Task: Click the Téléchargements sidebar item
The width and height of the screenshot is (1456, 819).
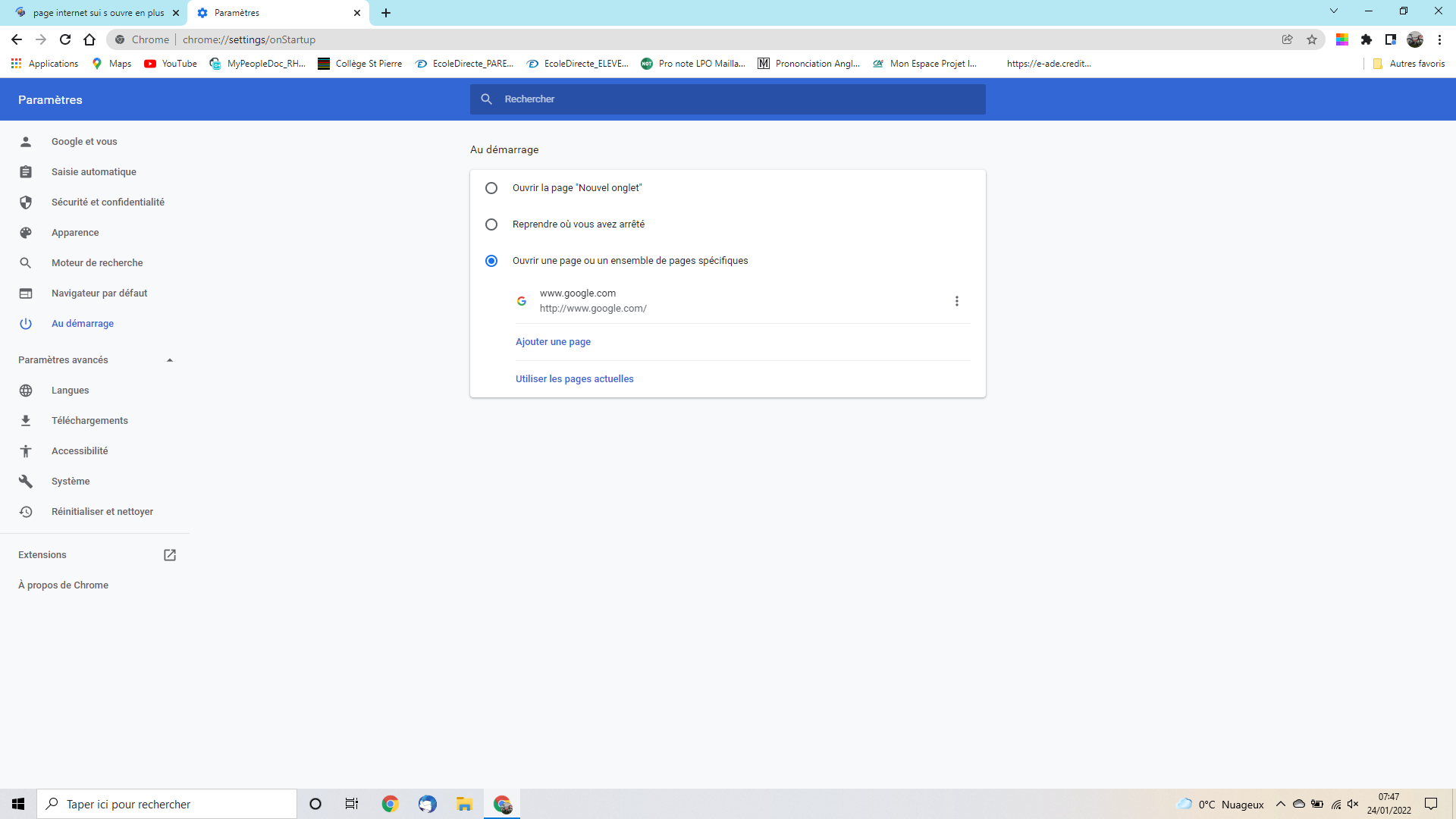Action: (x=90, y=420)
